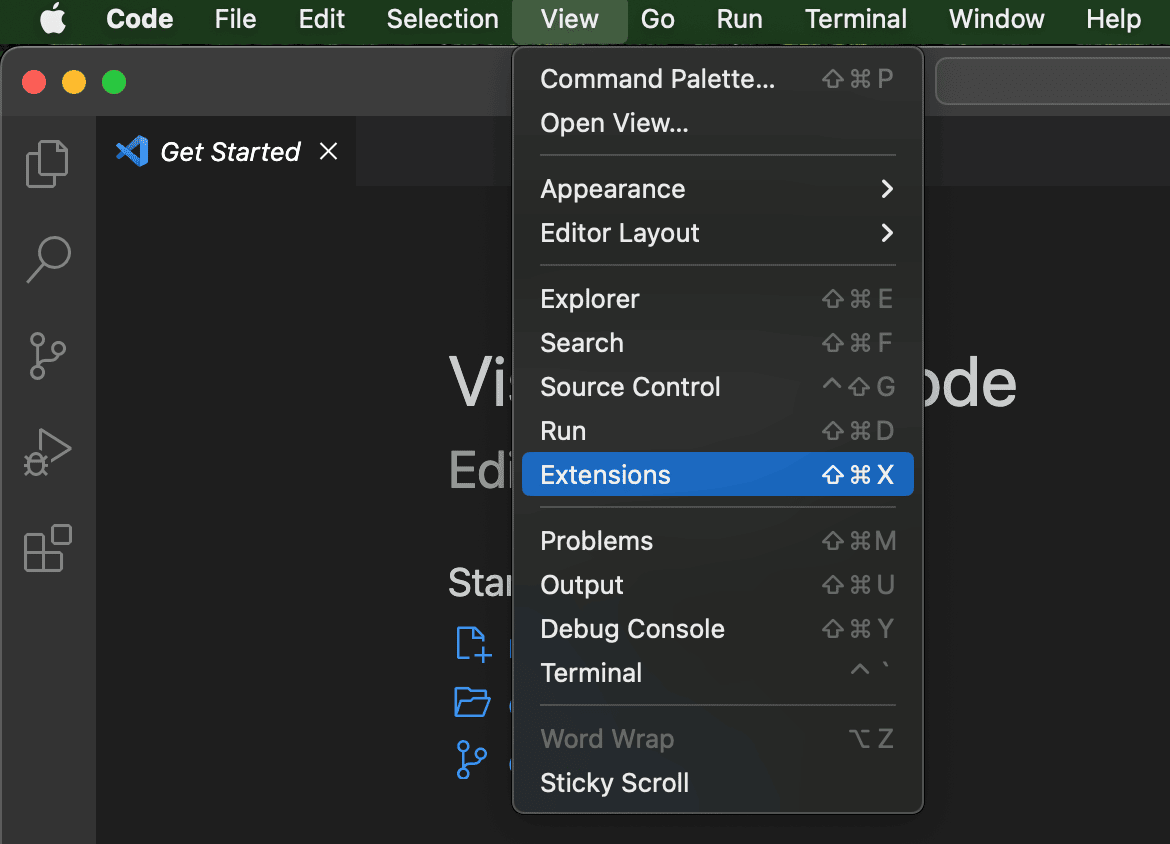Open the Terminal menu in menu bar
1170x844 pixels.
tap(855, 19)
